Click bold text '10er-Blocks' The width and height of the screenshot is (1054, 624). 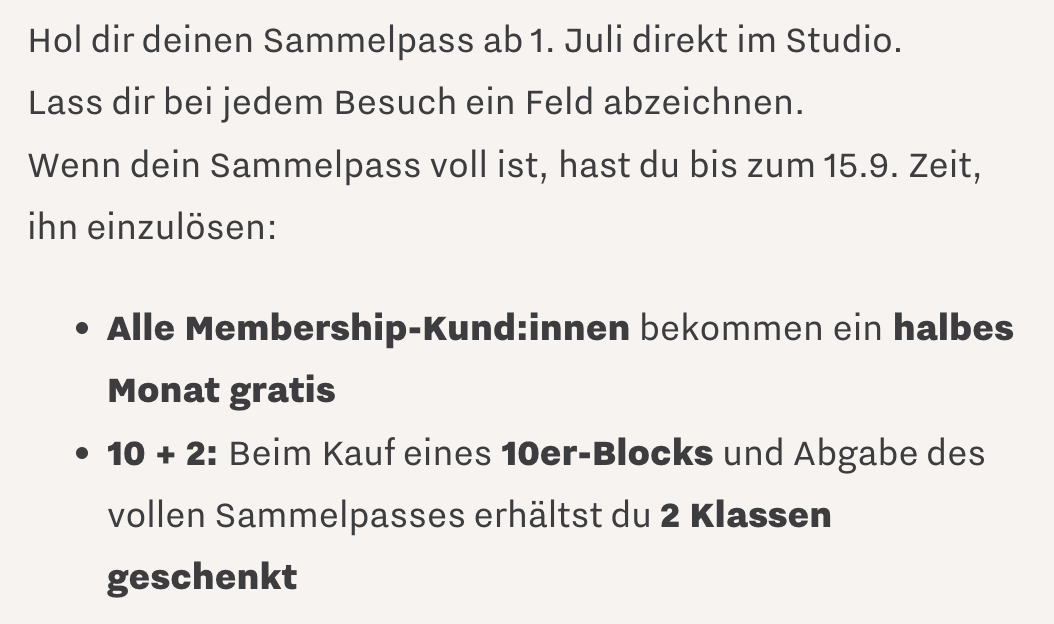pos(607,453)
